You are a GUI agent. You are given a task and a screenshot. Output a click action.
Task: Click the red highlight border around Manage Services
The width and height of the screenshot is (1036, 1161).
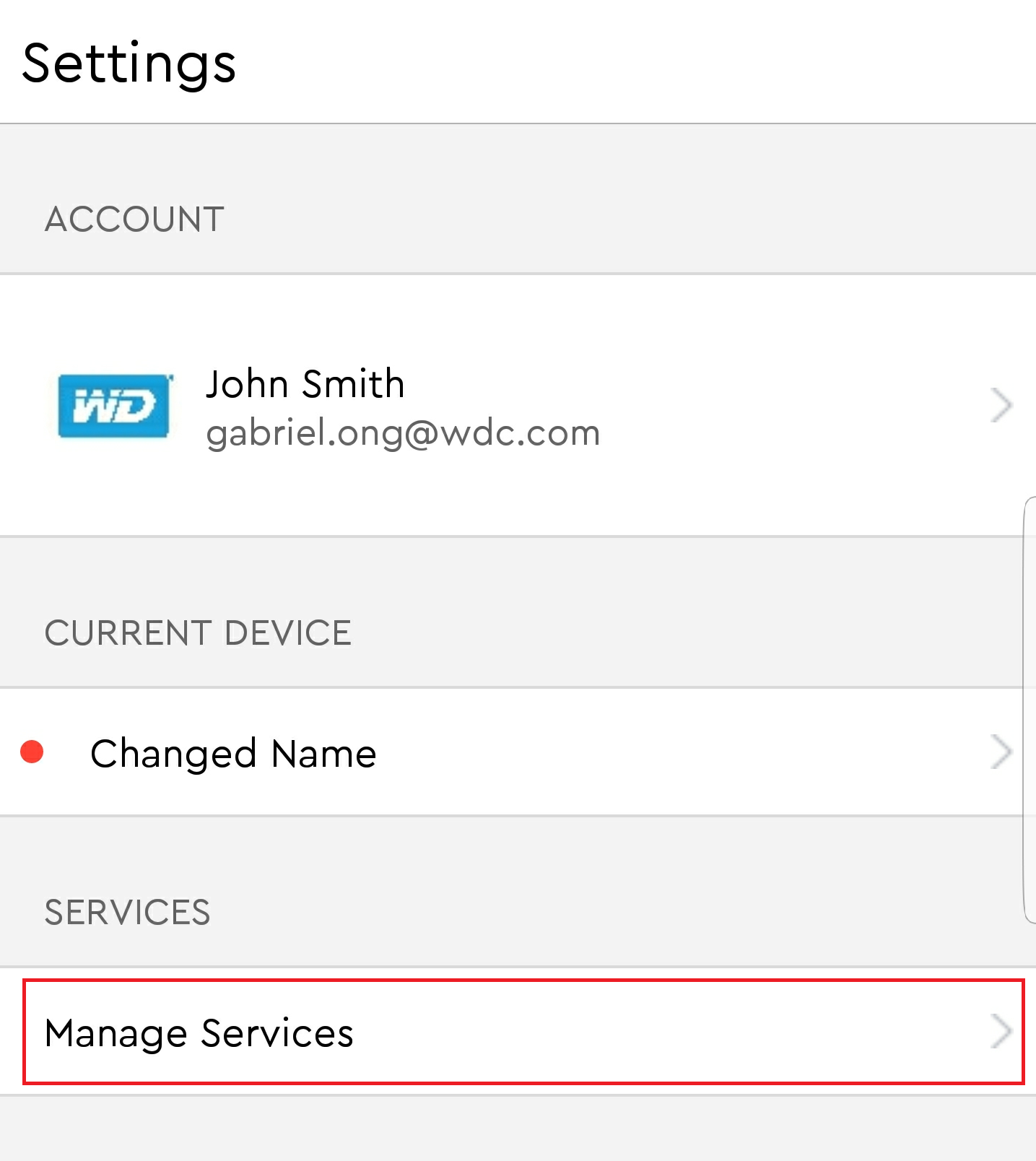coord(523,980)
